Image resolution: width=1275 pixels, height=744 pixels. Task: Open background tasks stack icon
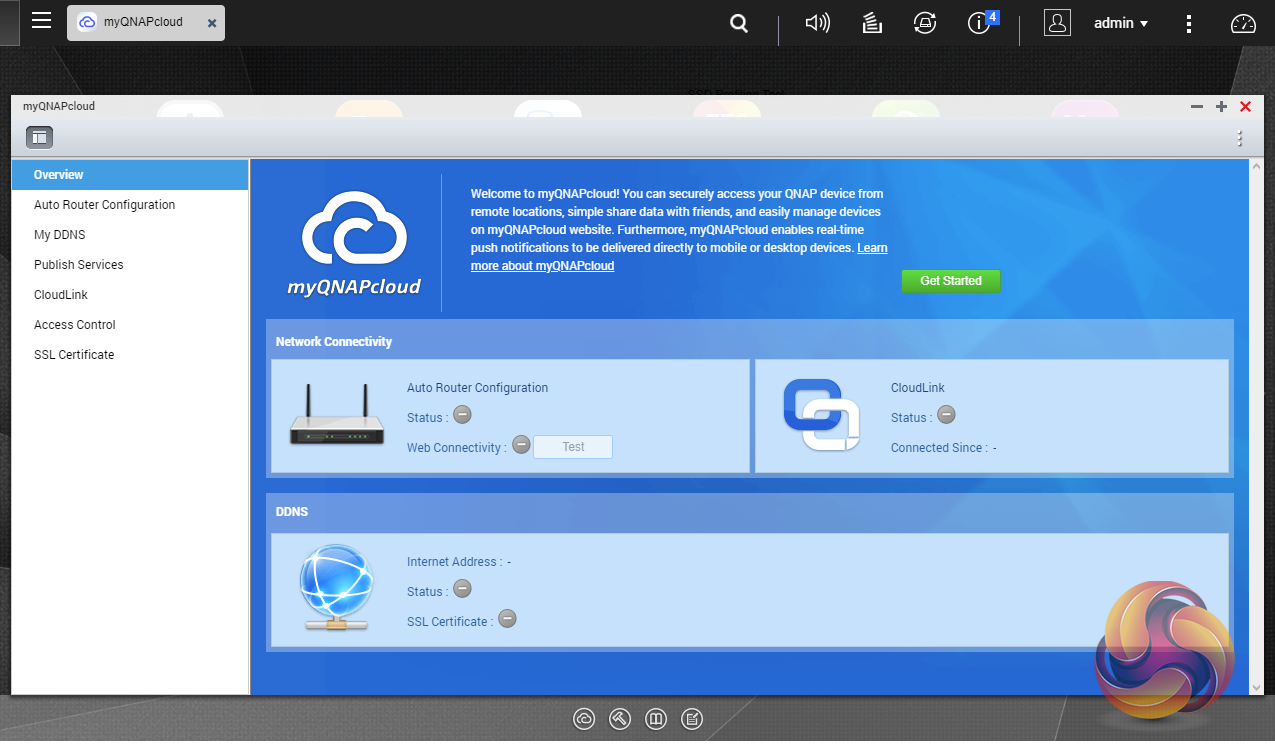871,23
